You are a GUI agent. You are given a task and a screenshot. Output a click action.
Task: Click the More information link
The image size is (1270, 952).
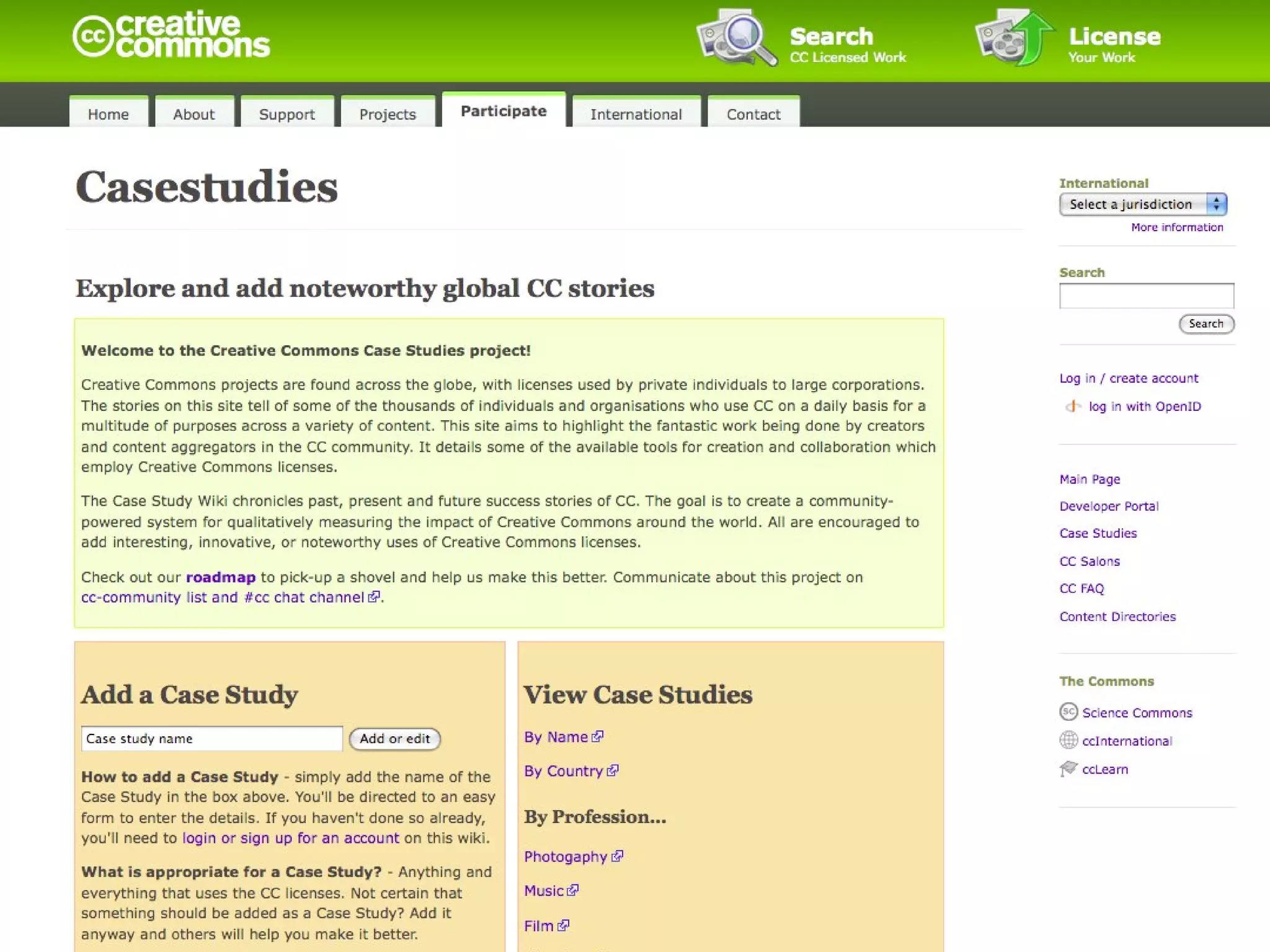coord(1176,227)
